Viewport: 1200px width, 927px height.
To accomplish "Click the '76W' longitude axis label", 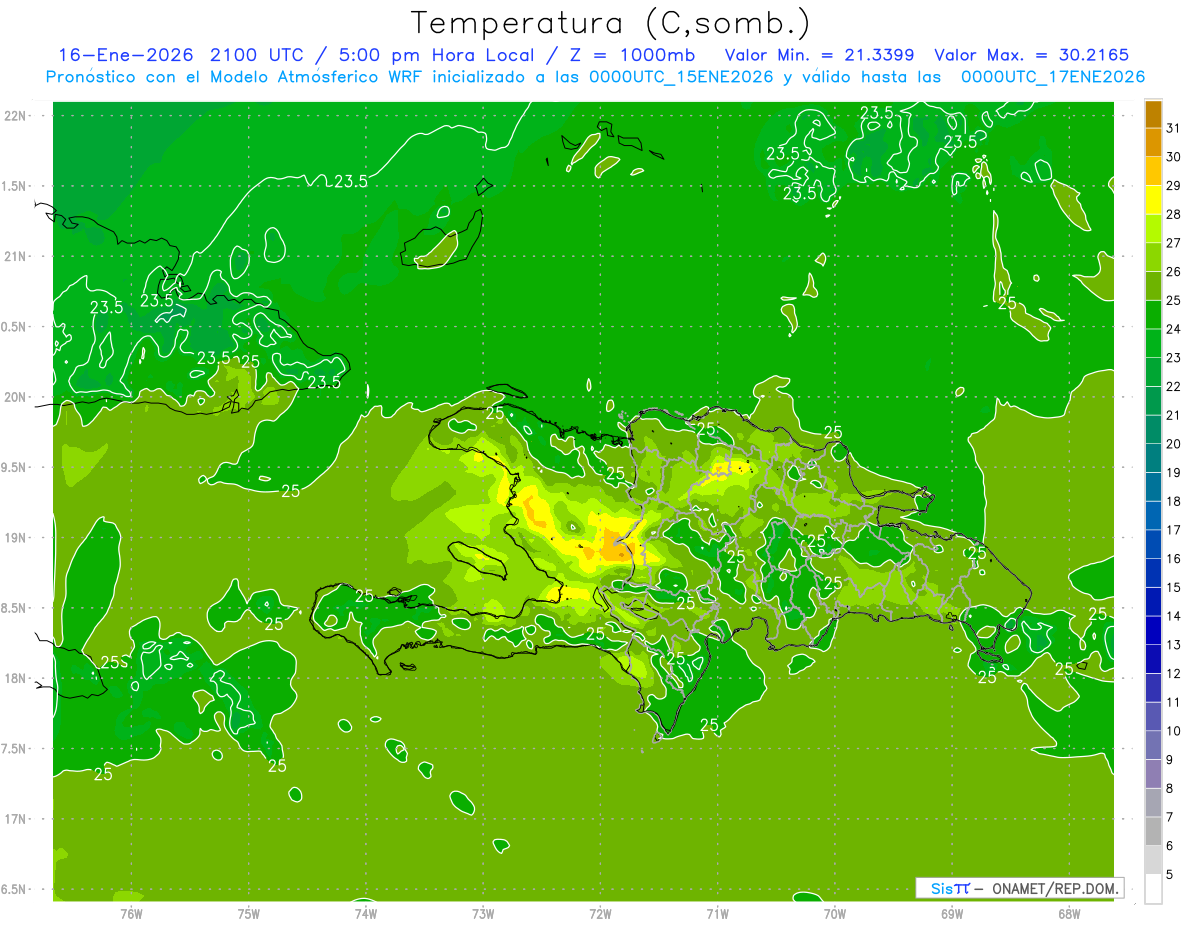I will (131, 913).
